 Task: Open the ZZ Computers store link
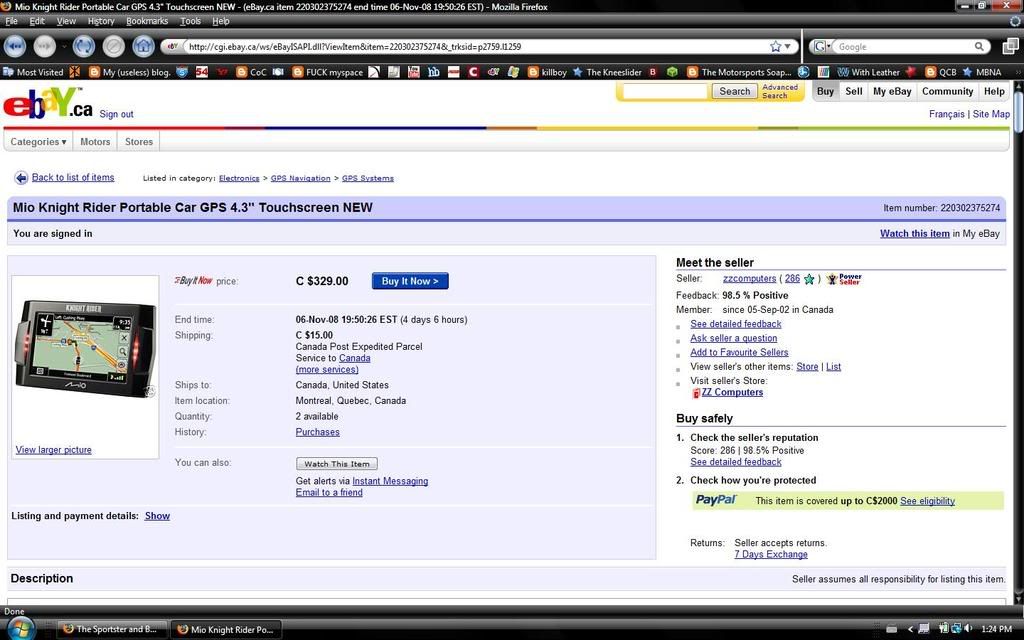(732, 392)
